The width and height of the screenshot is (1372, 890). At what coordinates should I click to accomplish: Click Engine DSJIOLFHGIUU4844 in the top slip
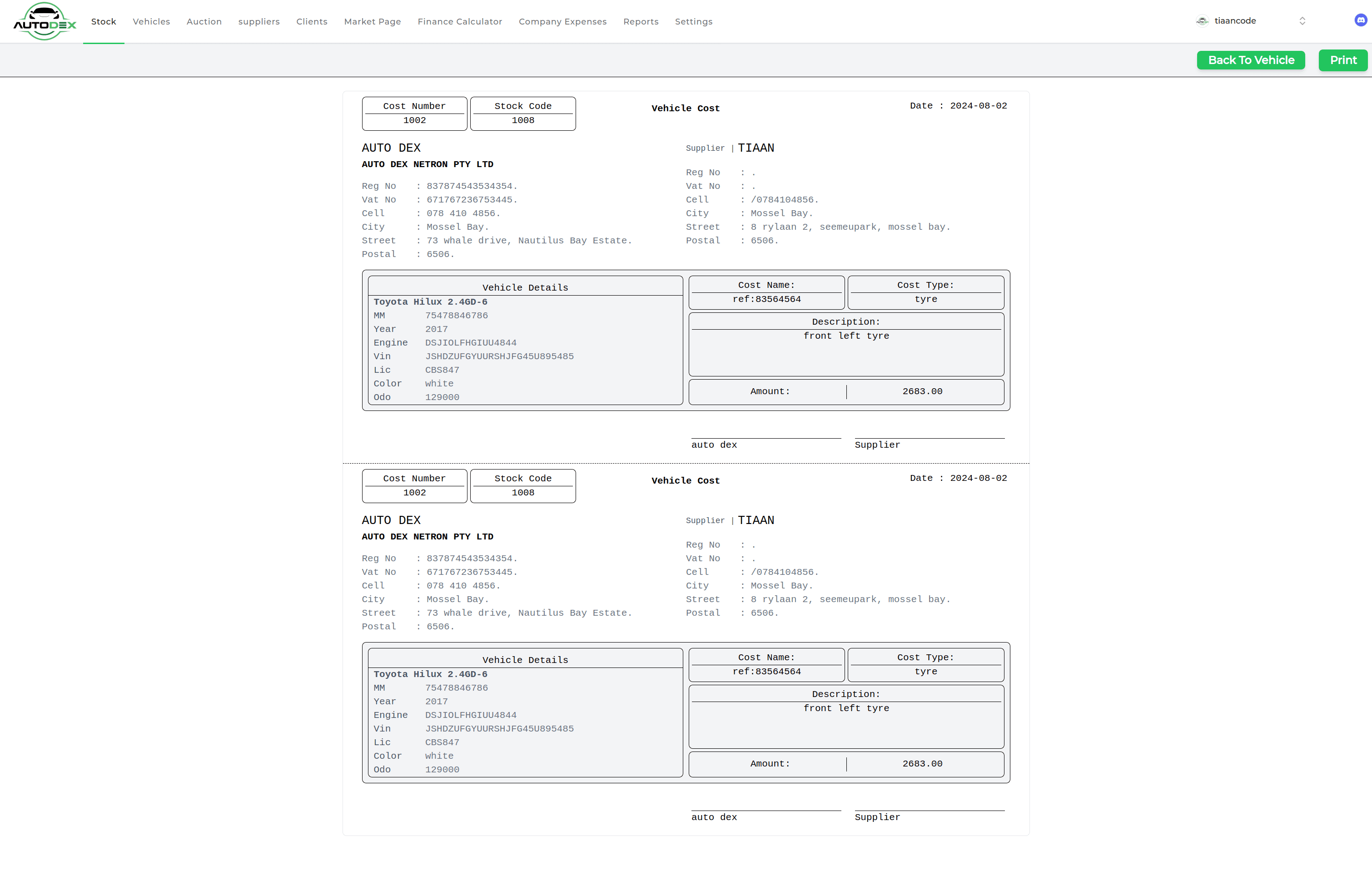click(471, 343)
